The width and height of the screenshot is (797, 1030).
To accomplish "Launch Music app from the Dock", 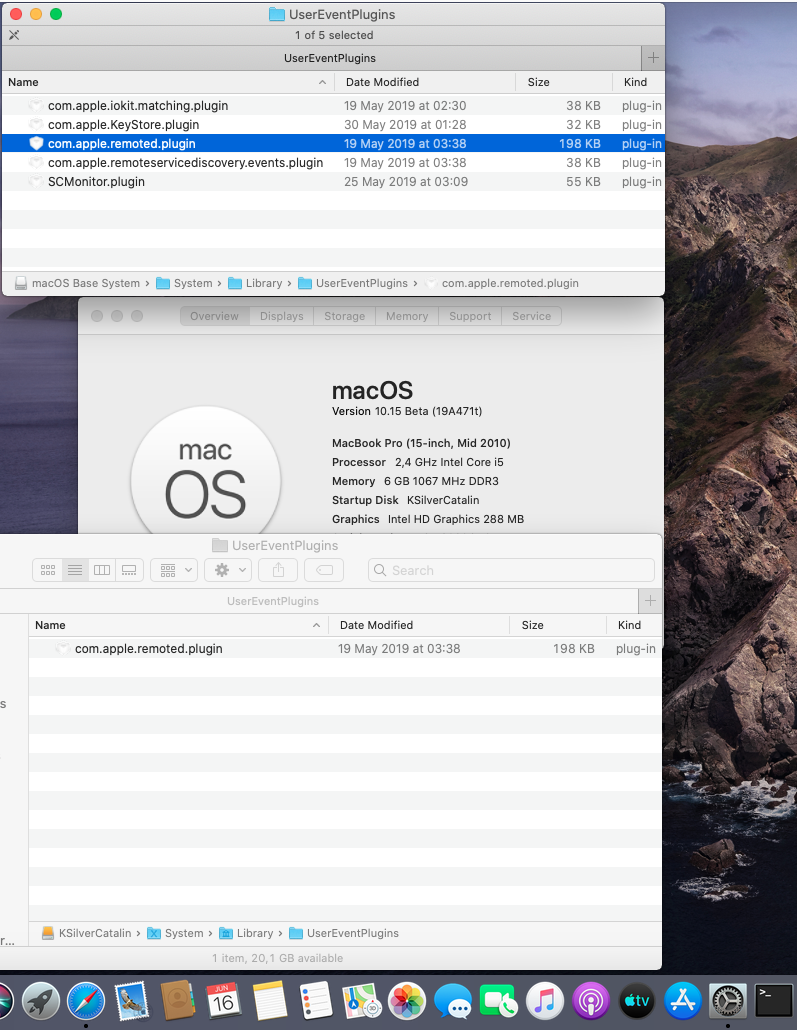I will pos(545,1001).
